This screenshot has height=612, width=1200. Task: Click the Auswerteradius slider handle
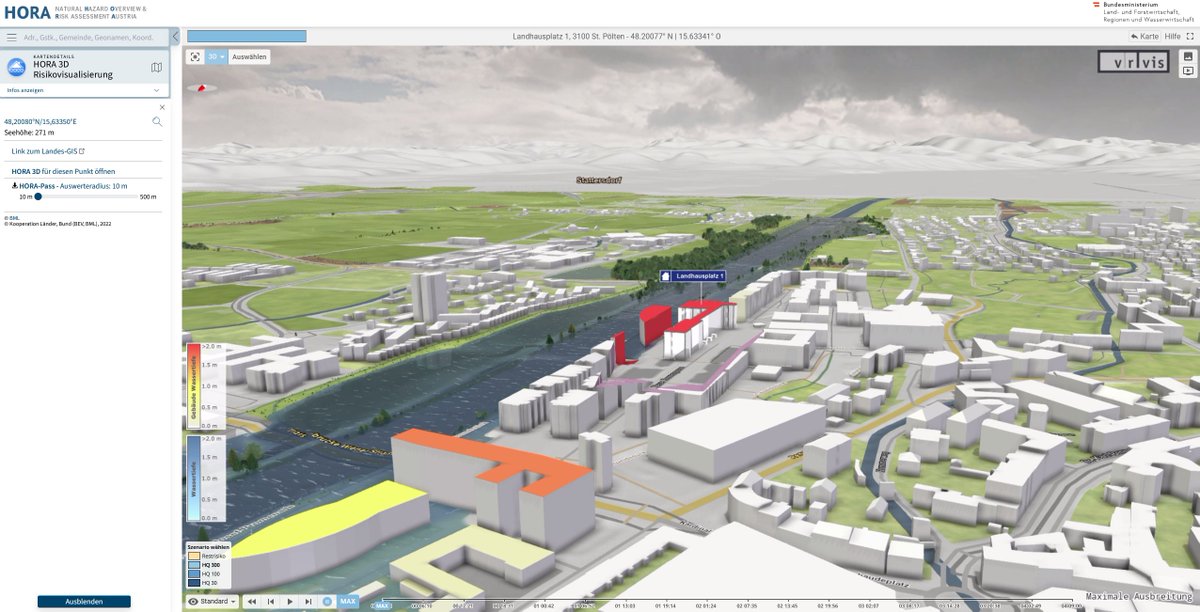(x=38, y=197)
